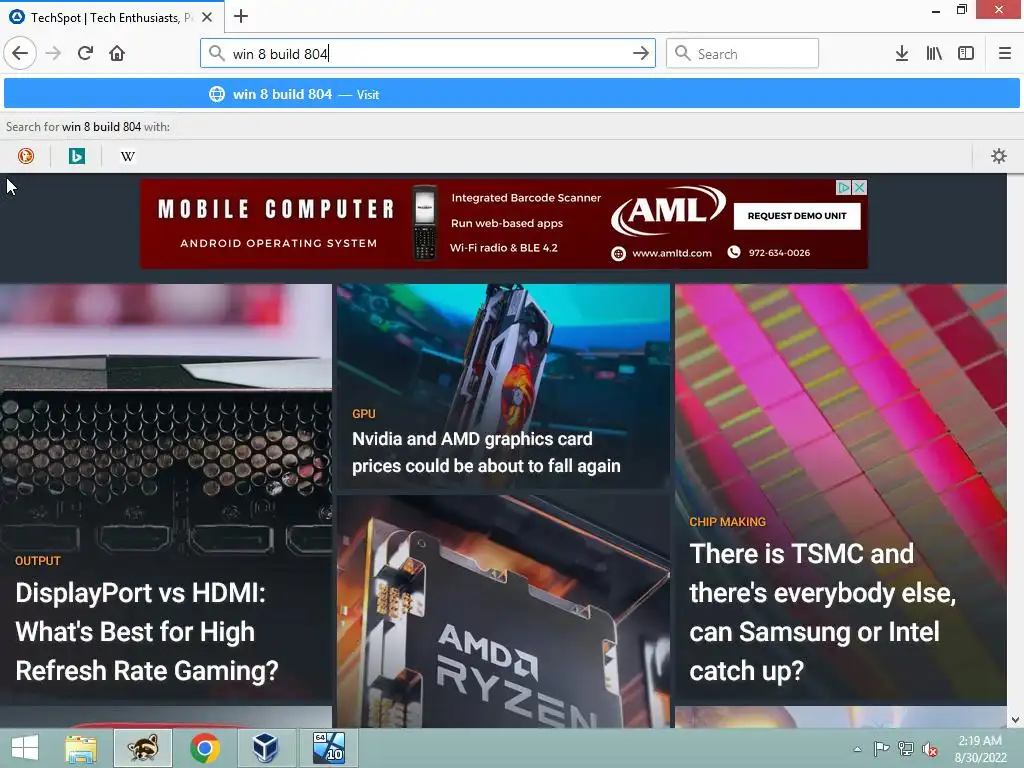Viewport: 1024px width, 768px height.
Task: Click the GPU category label
Action: coord(364,414)
